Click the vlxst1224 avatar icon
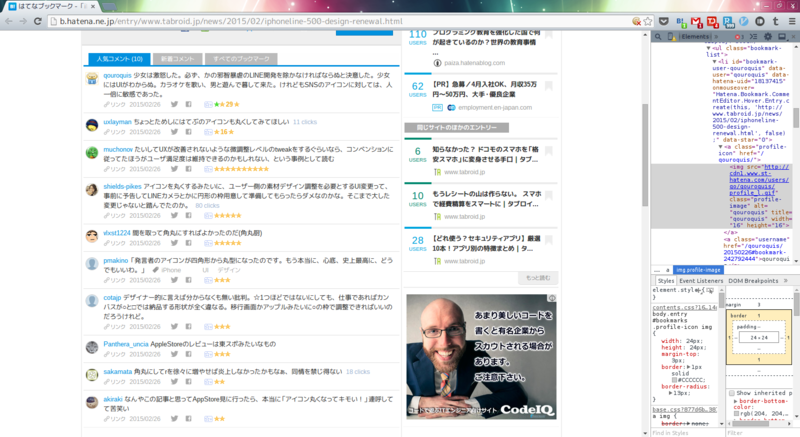This screenshot has height=437, width=800. click(x=92, y=236)
